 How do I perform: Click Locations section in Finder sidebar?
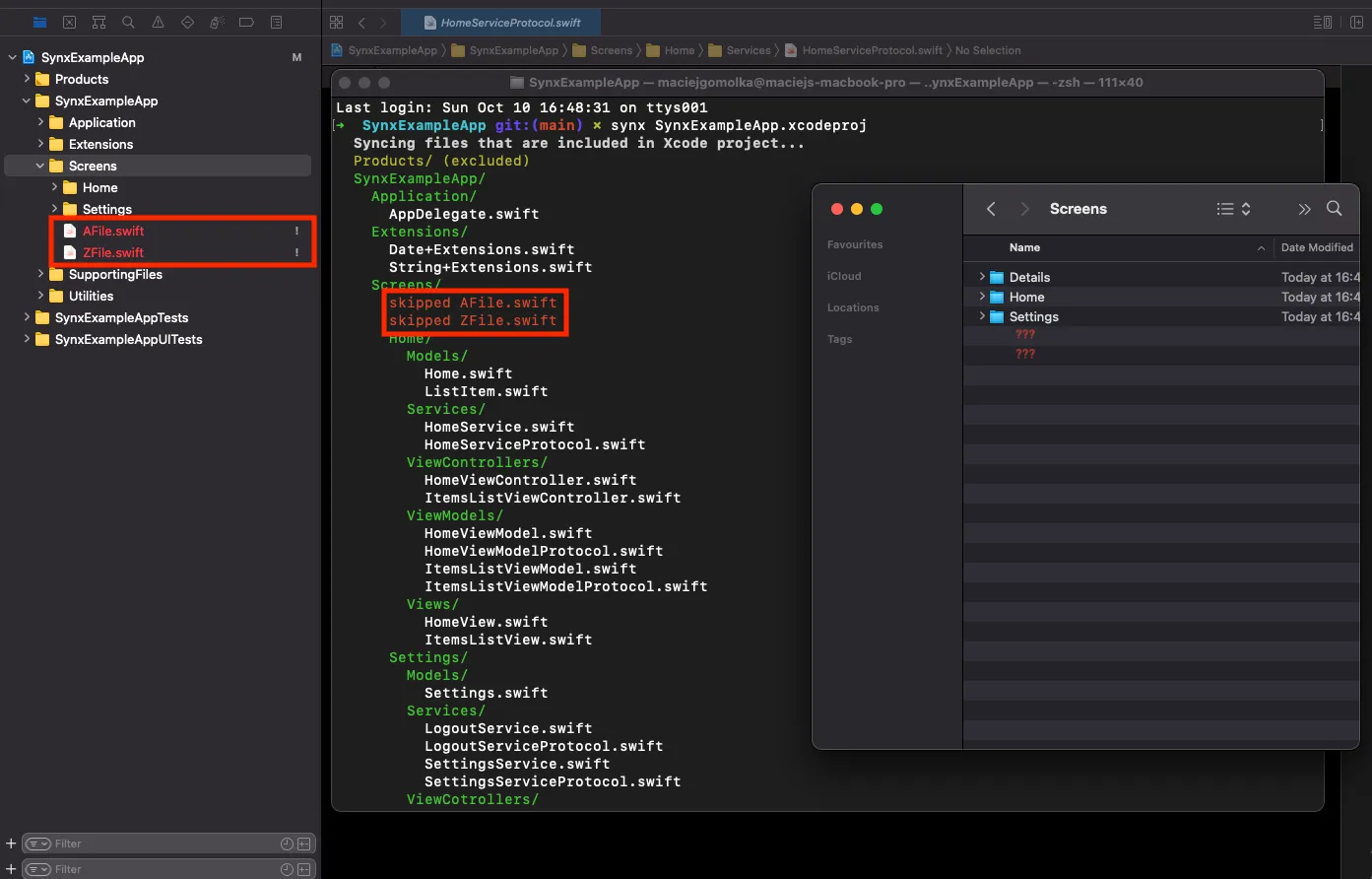[853, 307]
